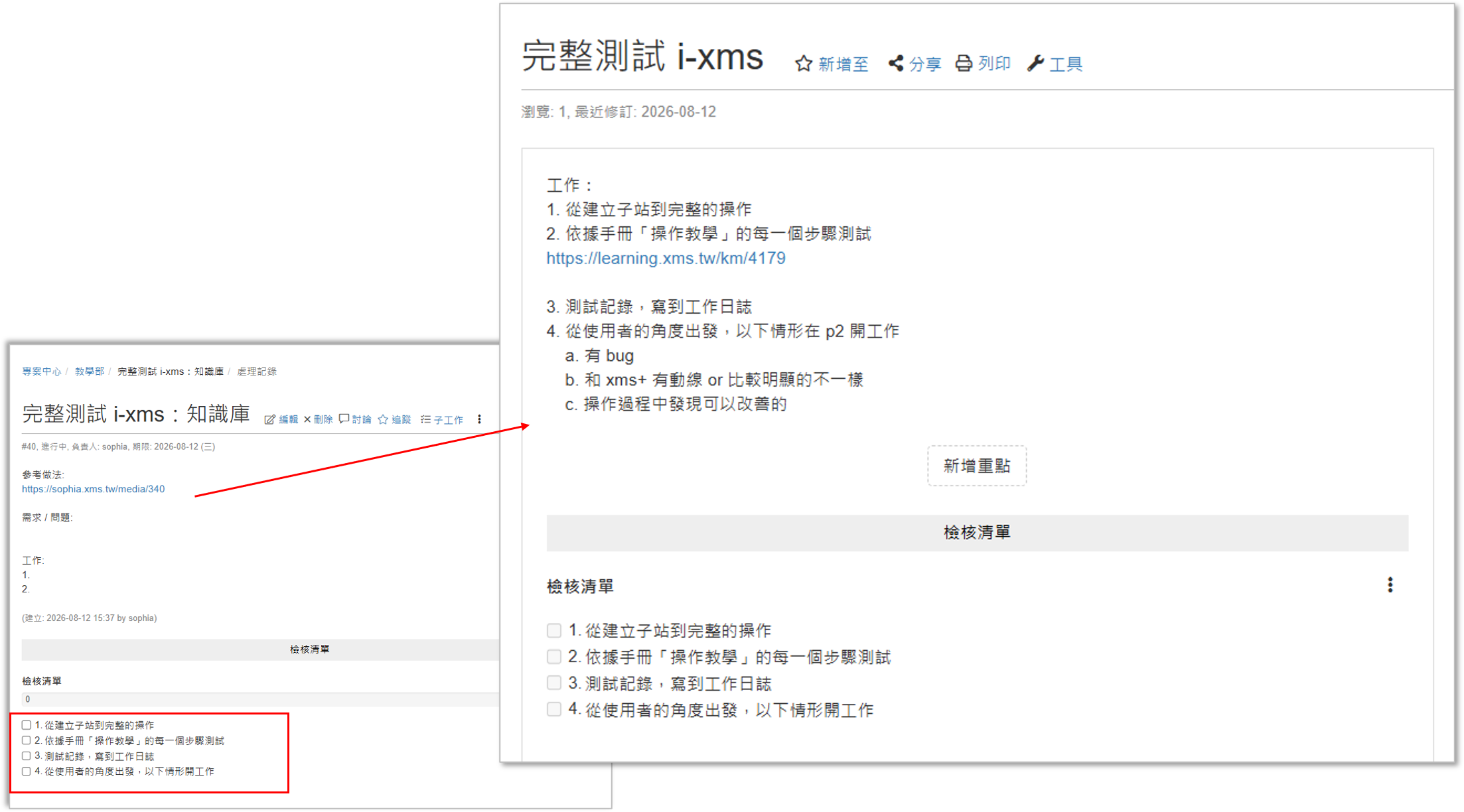Viewport: 1464px width, 812px height.
Task: Click the 子工作 list icon in the task window
Action: coord(426,419)
